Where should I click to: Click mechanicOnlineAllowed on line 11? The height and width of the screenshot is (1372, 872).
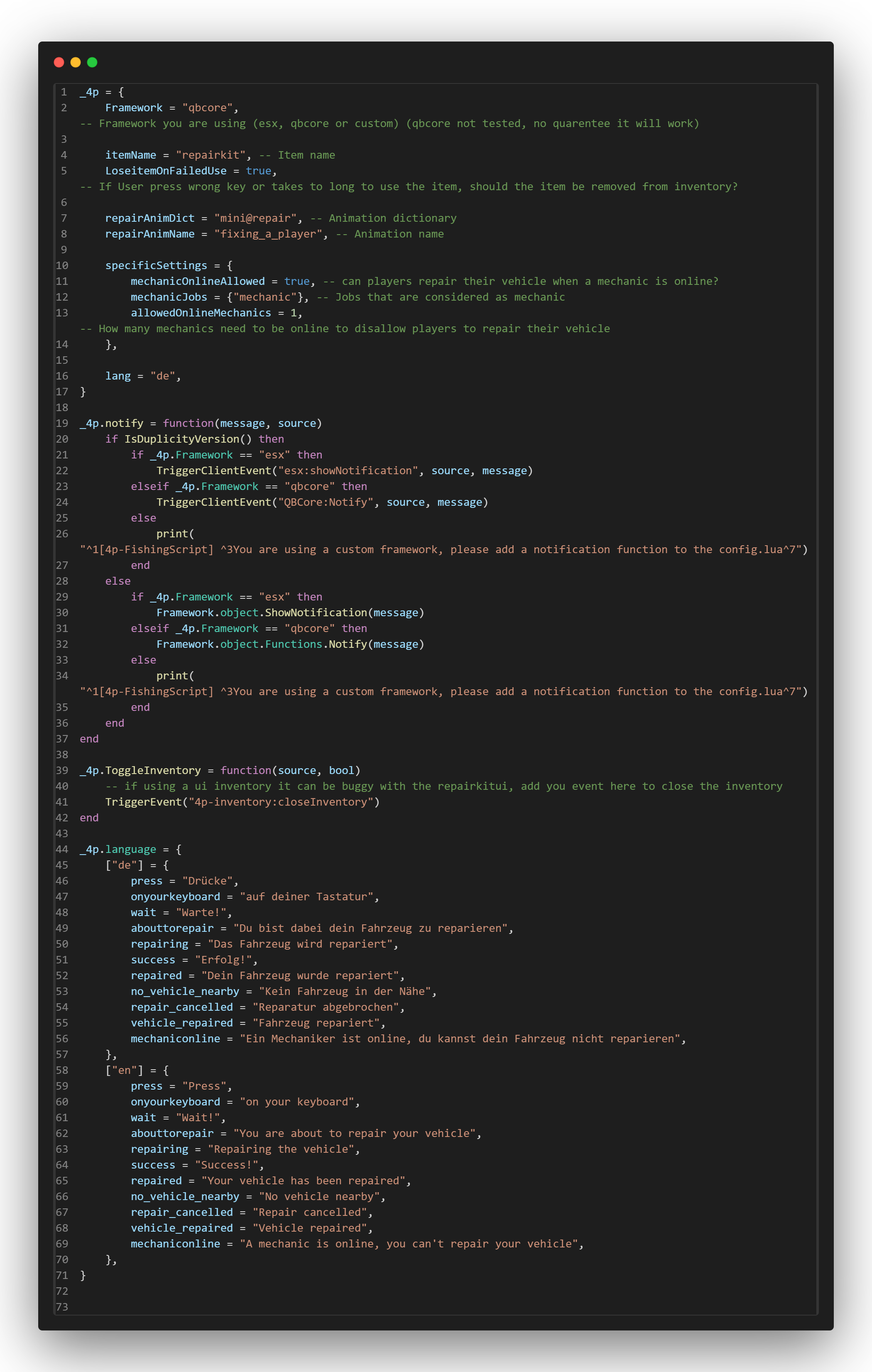198,282
